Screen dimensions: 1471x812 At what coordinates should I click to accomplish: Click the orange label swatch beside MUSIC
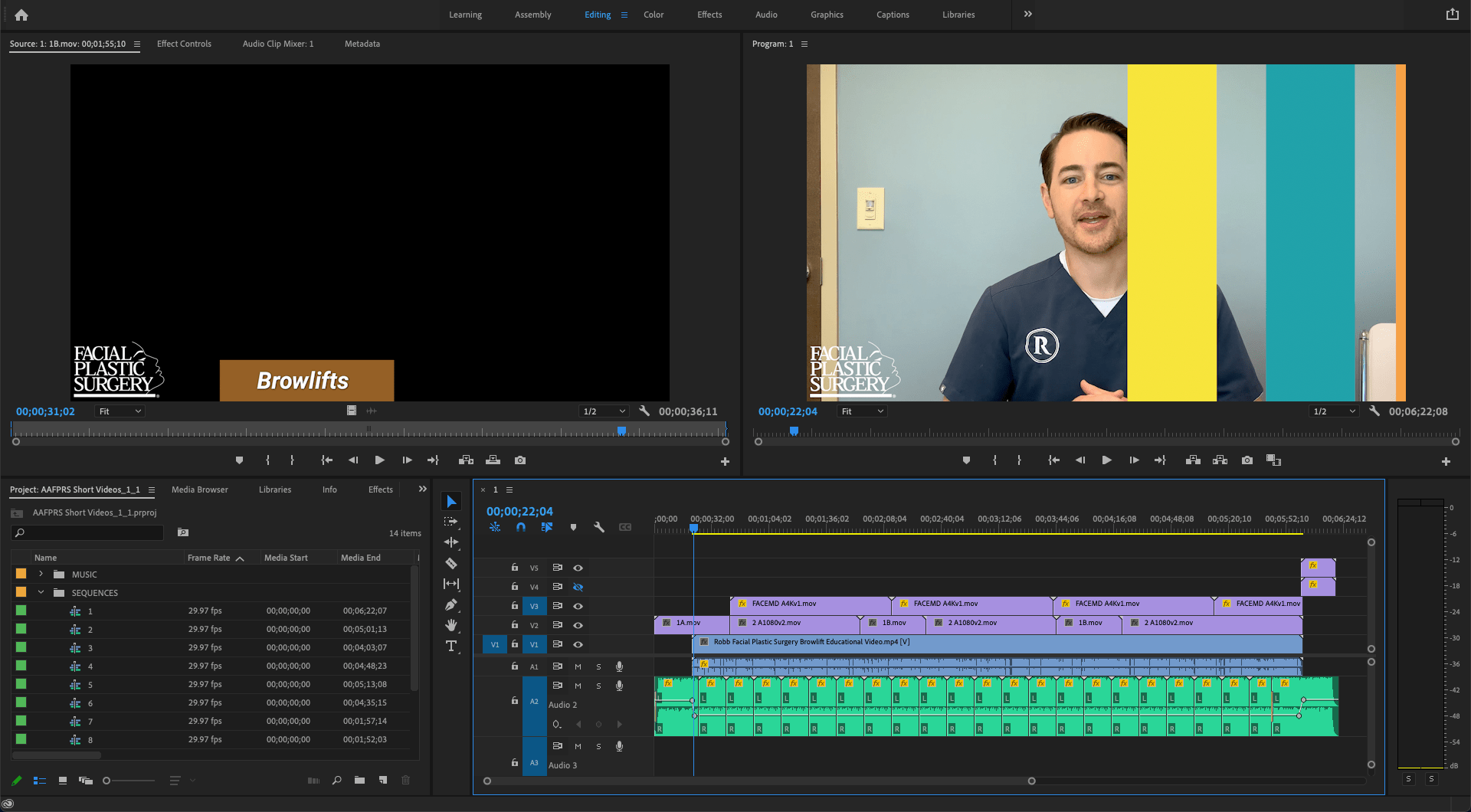(x=21, y=574)
